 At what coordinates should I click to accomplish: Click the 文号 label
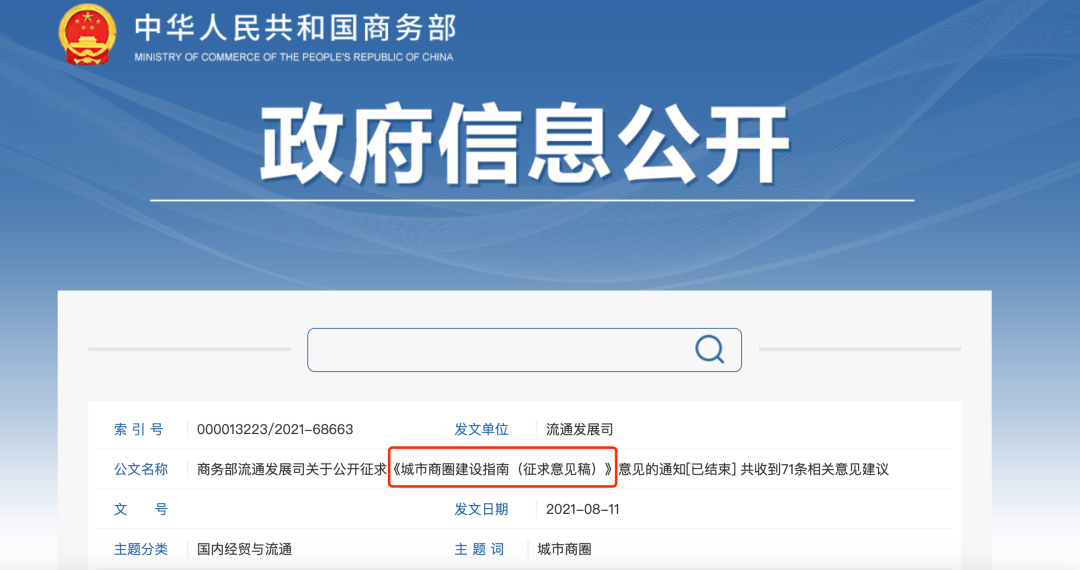[x=141, y=509]
